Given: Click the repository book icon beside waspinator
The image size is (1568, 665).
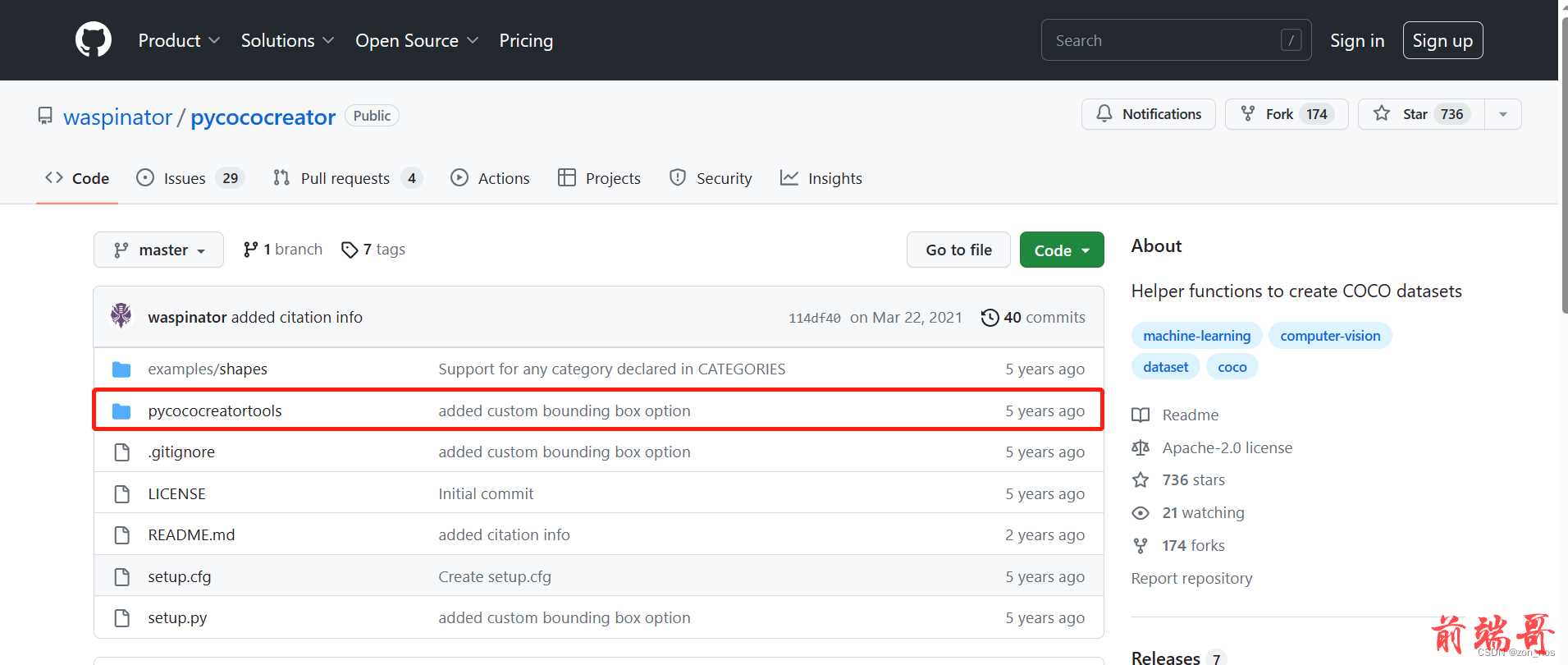Looking at the screenshot, I should [x=45, y=117].
